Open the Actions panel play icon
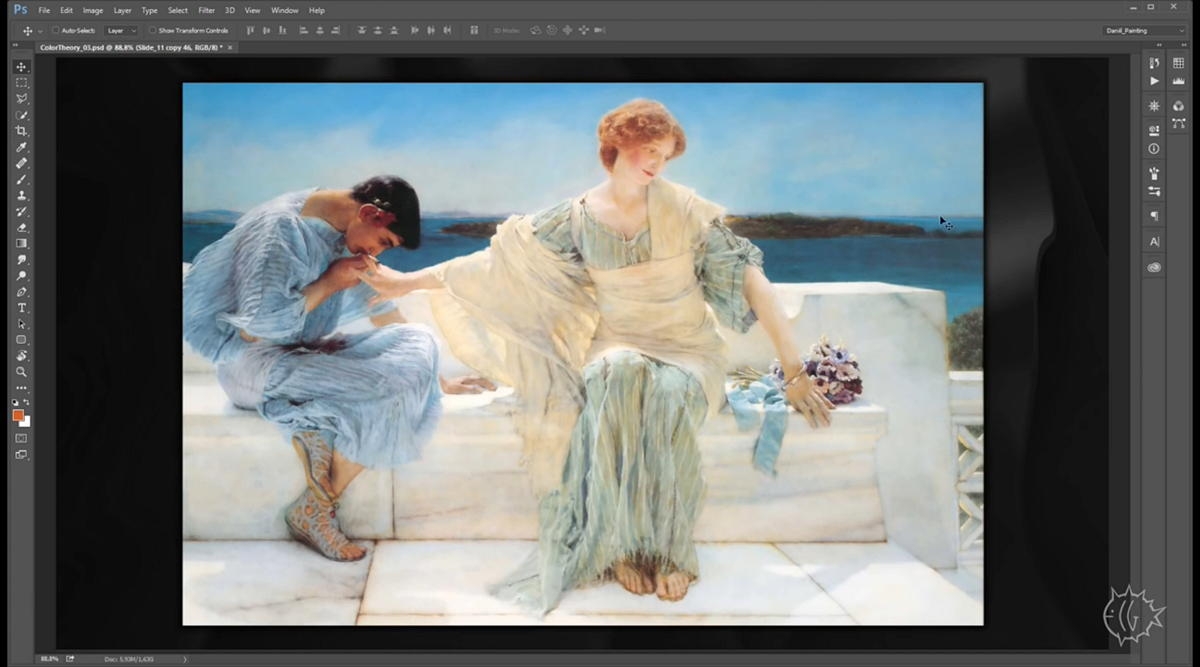The image size is (1200, 667). tap(1154, 81)
